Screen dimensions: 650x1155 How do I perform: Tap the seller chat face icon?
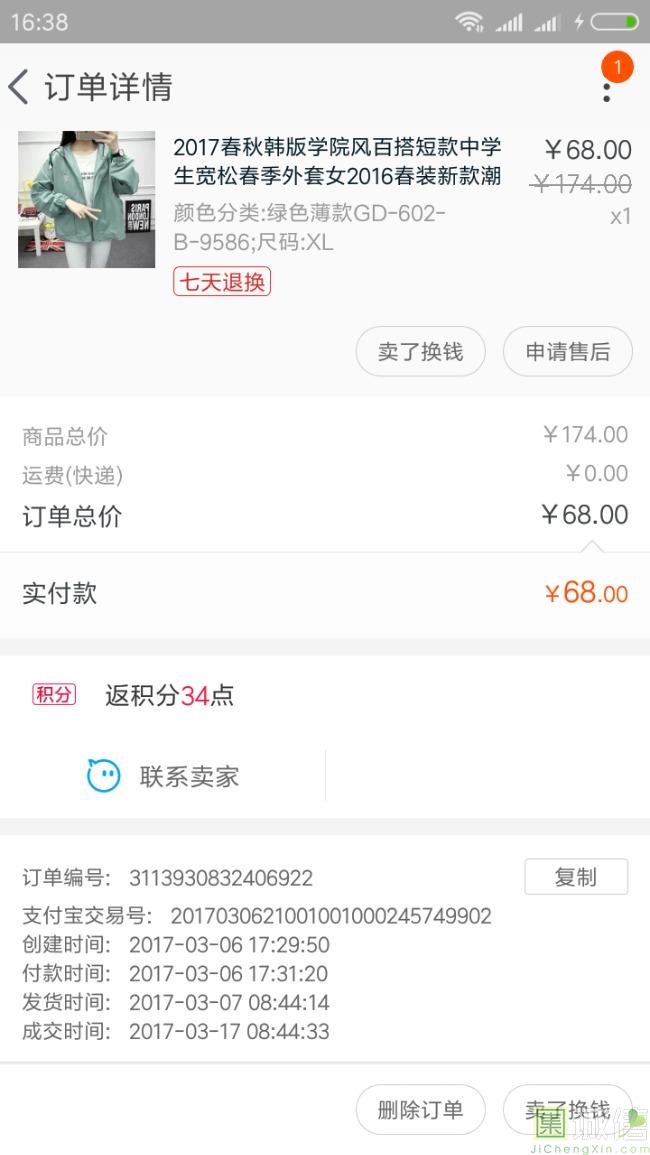tap(104, 776)
